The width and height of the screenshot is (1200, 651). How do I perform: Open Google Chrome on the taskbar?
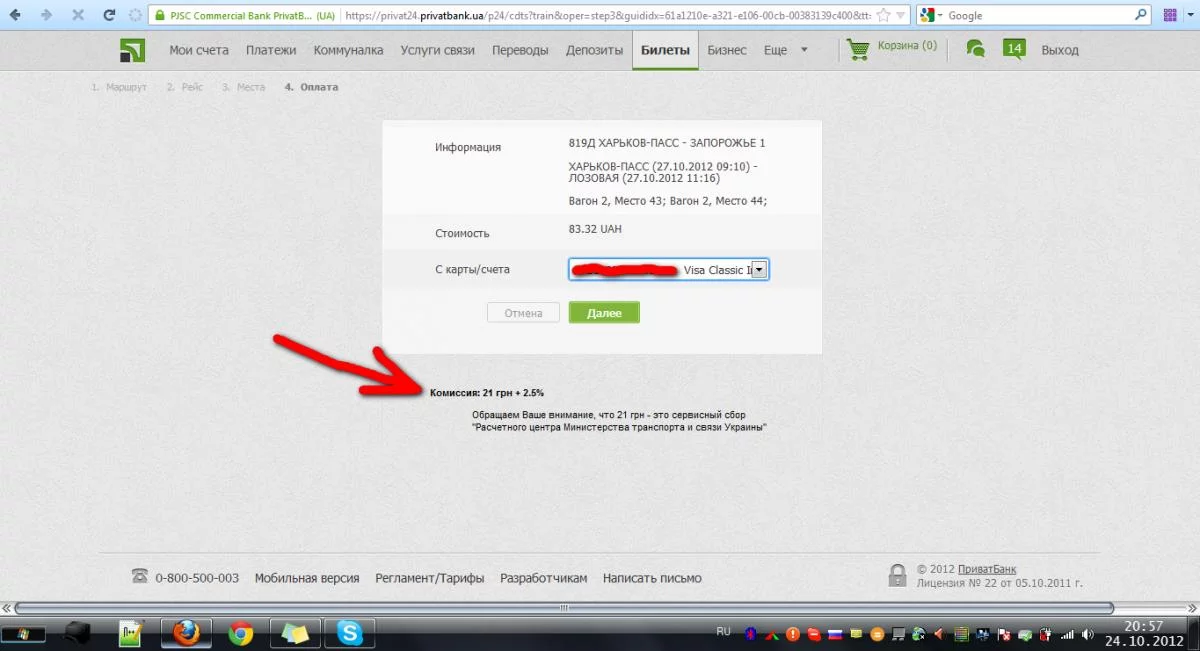click(240, 633)
